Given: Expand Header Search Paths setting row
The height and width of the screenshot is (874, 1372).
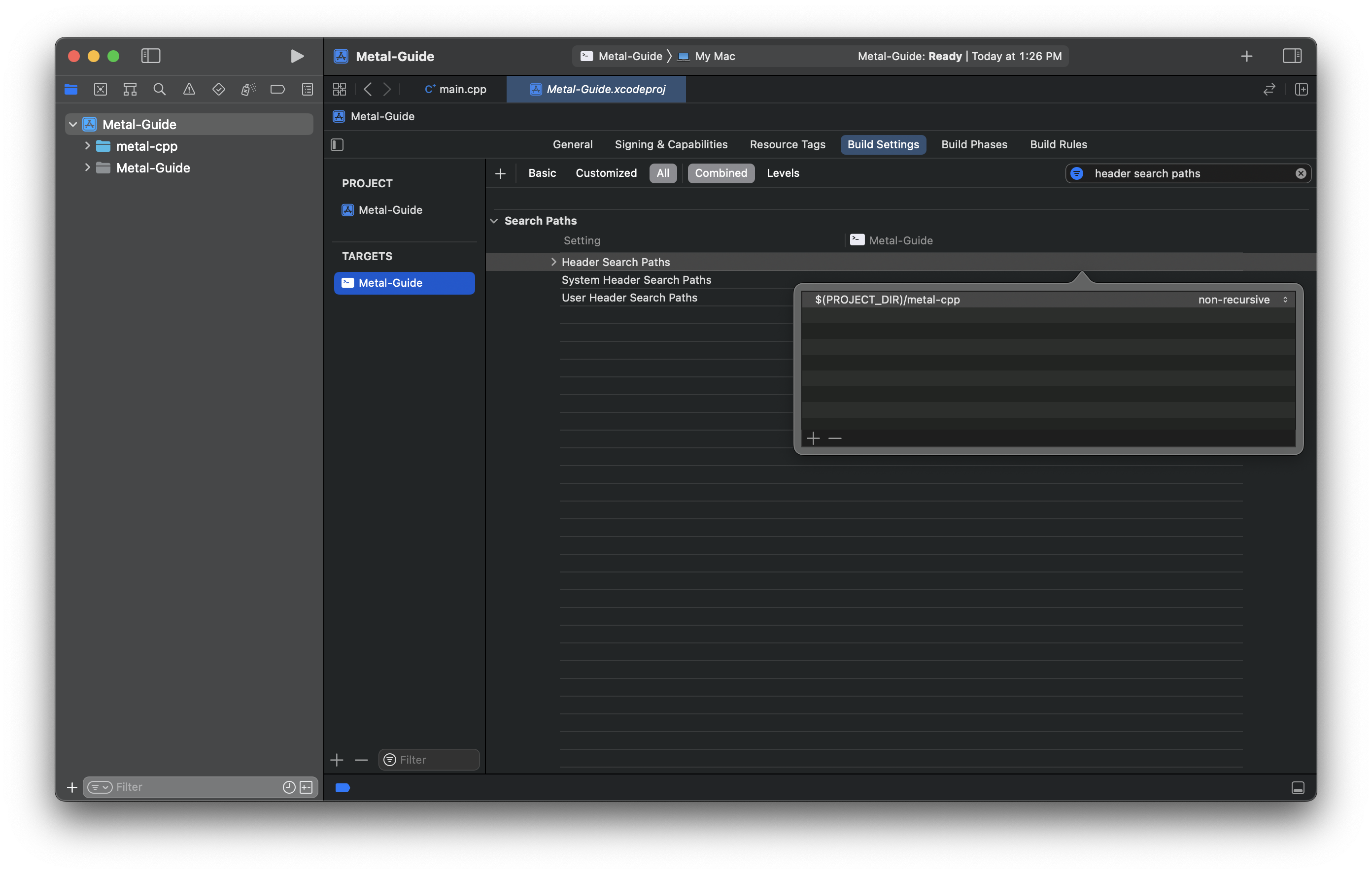Looking at the screenshot, I should 553,262.
